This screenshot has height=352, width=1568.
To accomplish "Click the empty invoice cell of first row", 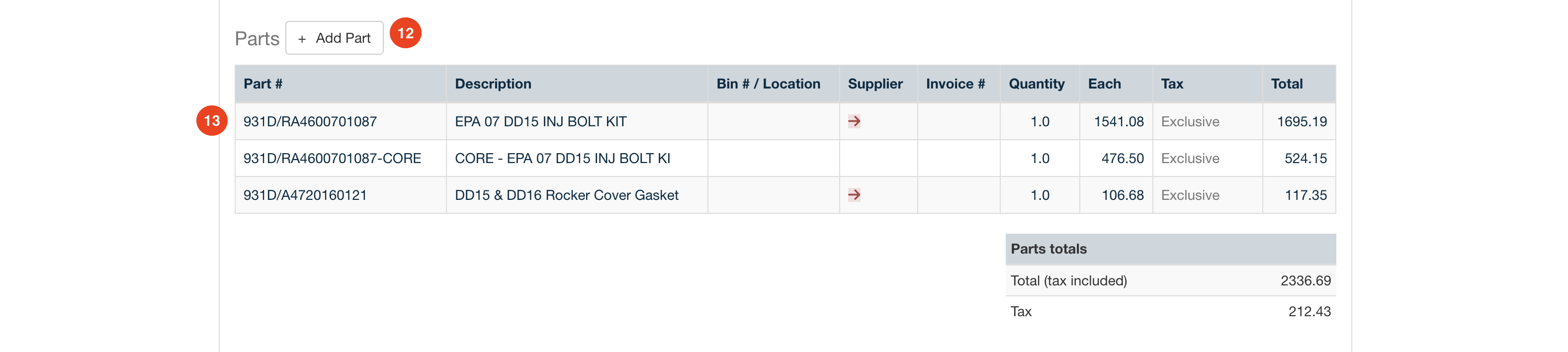I will pyautogui.click(x=958, y=122).
